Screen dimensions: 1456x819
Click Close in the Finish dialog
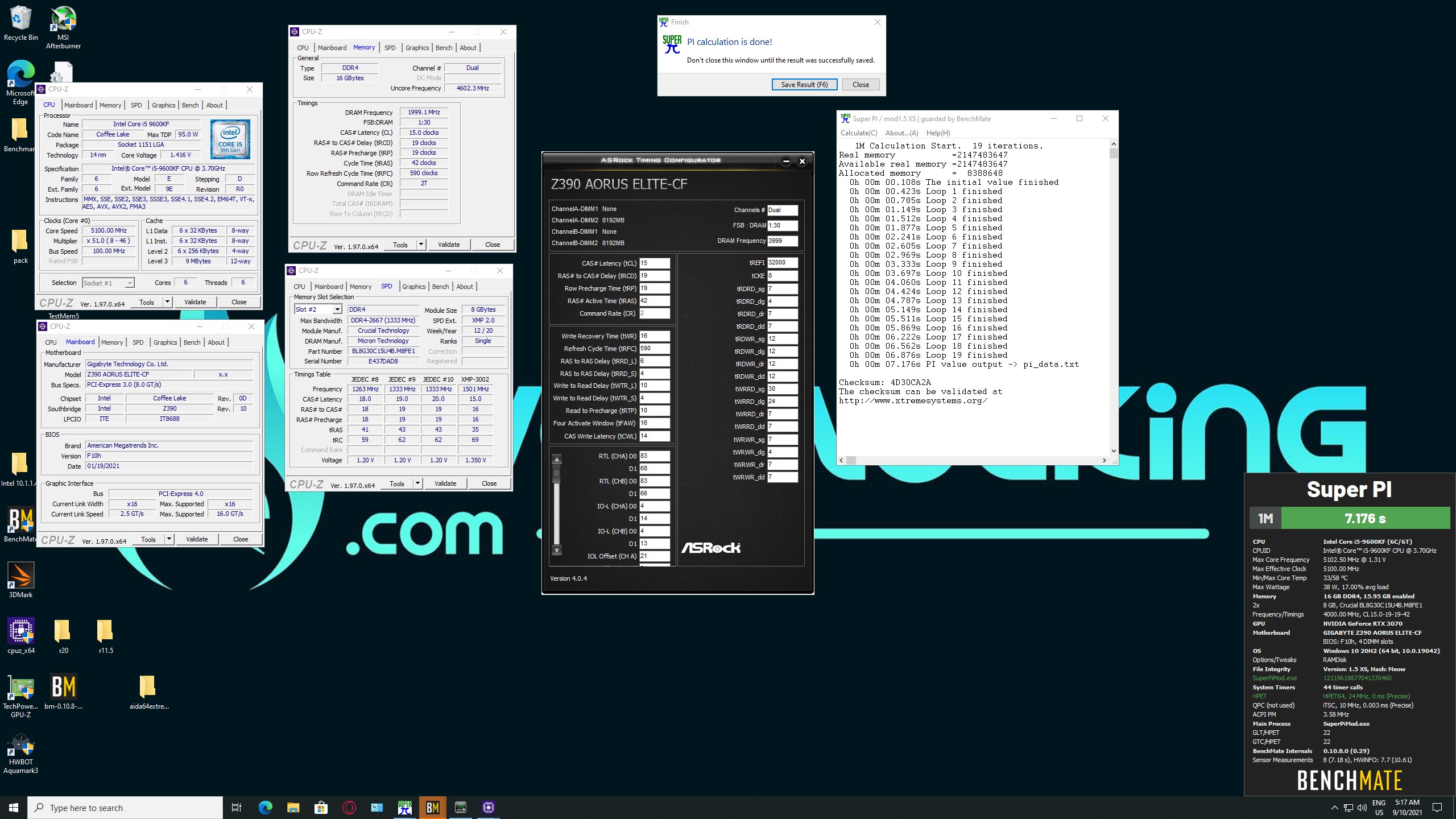pyautogui.click(x=861, y=84)
